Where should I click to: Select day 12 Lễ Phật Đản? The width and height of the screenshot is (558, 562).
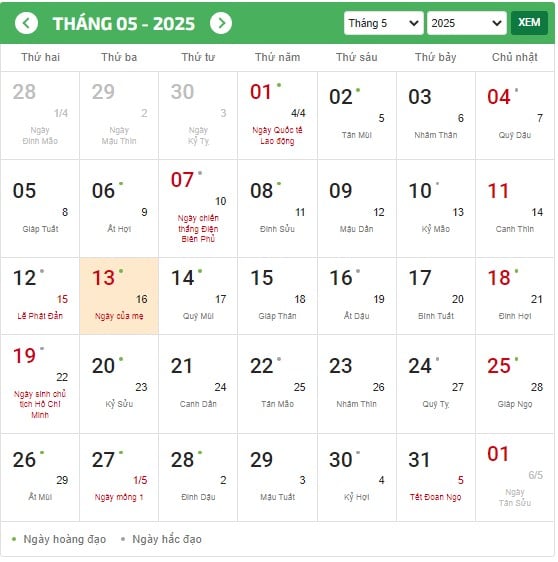(40, 296)
